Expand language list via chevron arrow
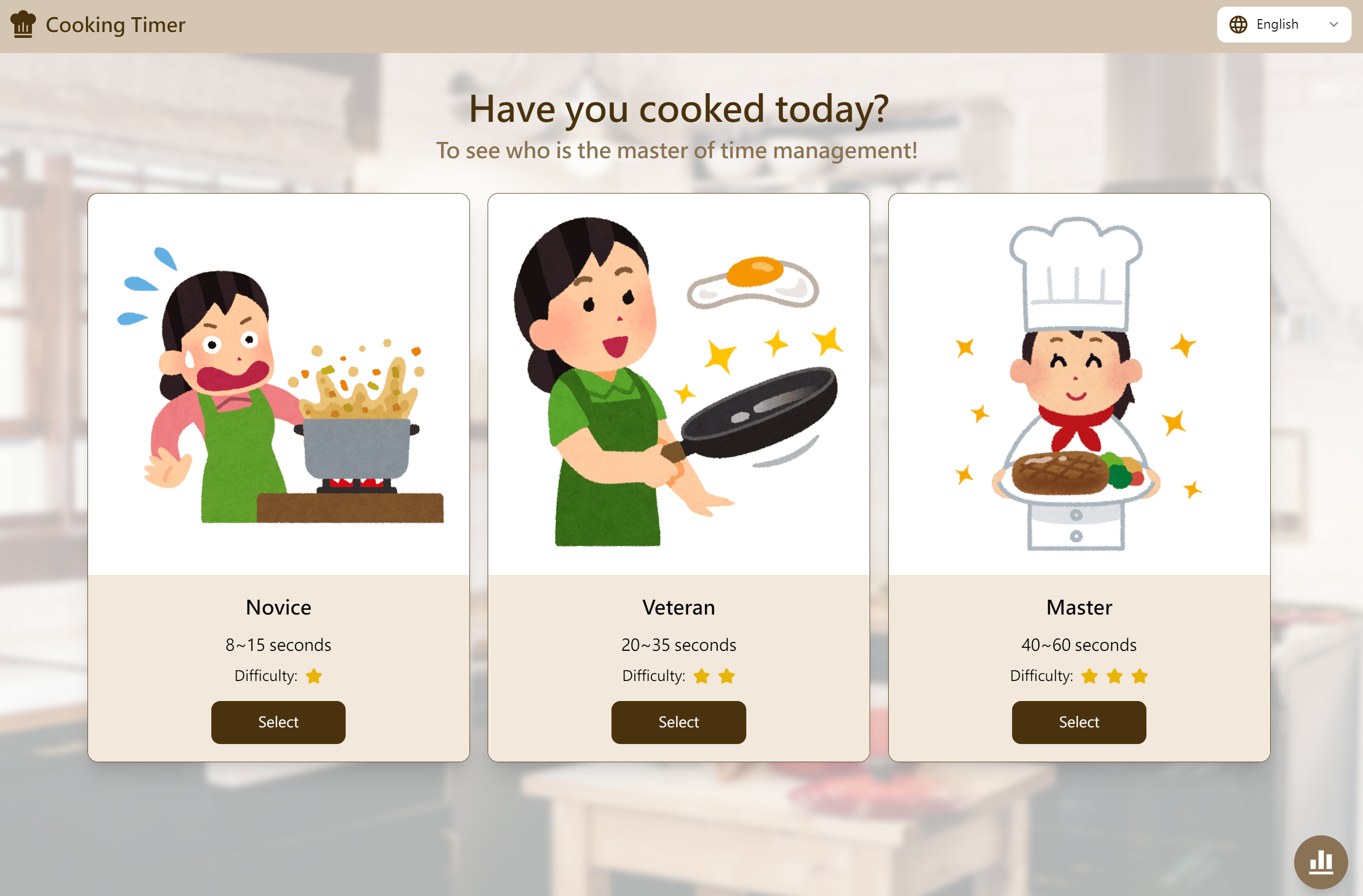This screenshot has height=896, width=1363. pyautogui.click(x=1334, y=25)
